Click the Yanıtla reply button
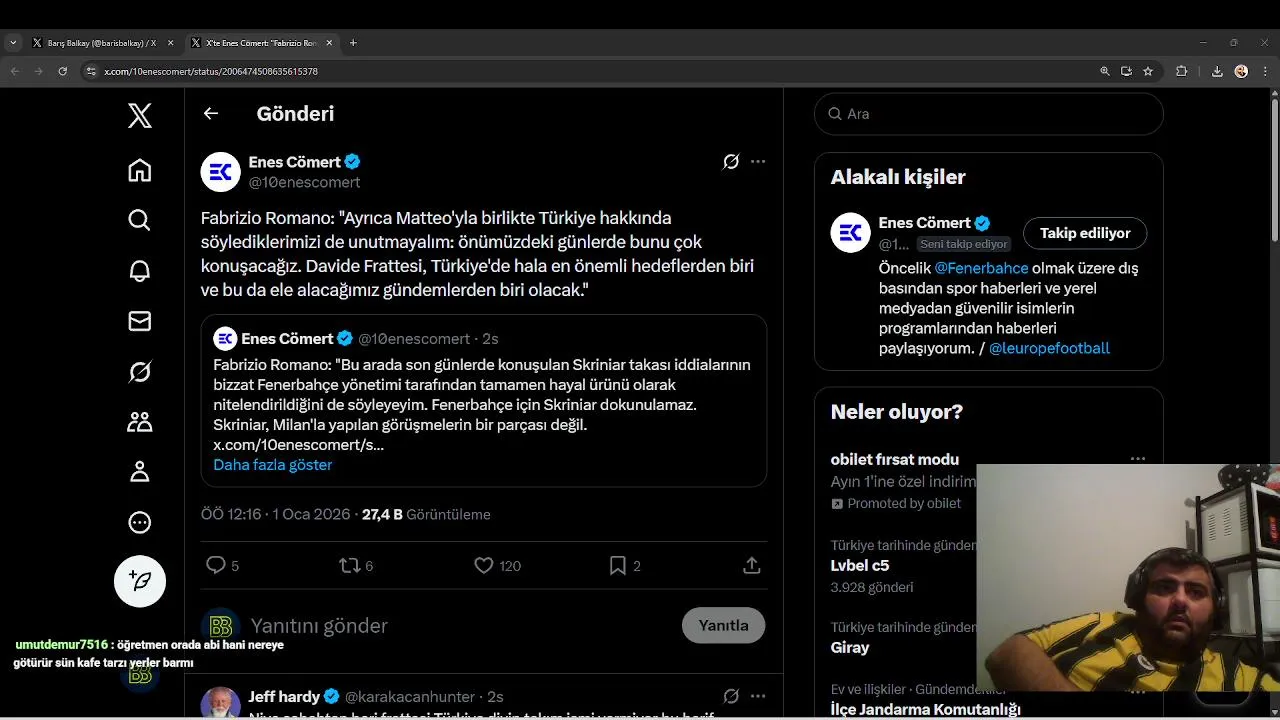This screenshot has height=720, width=1280. [723, 625]
